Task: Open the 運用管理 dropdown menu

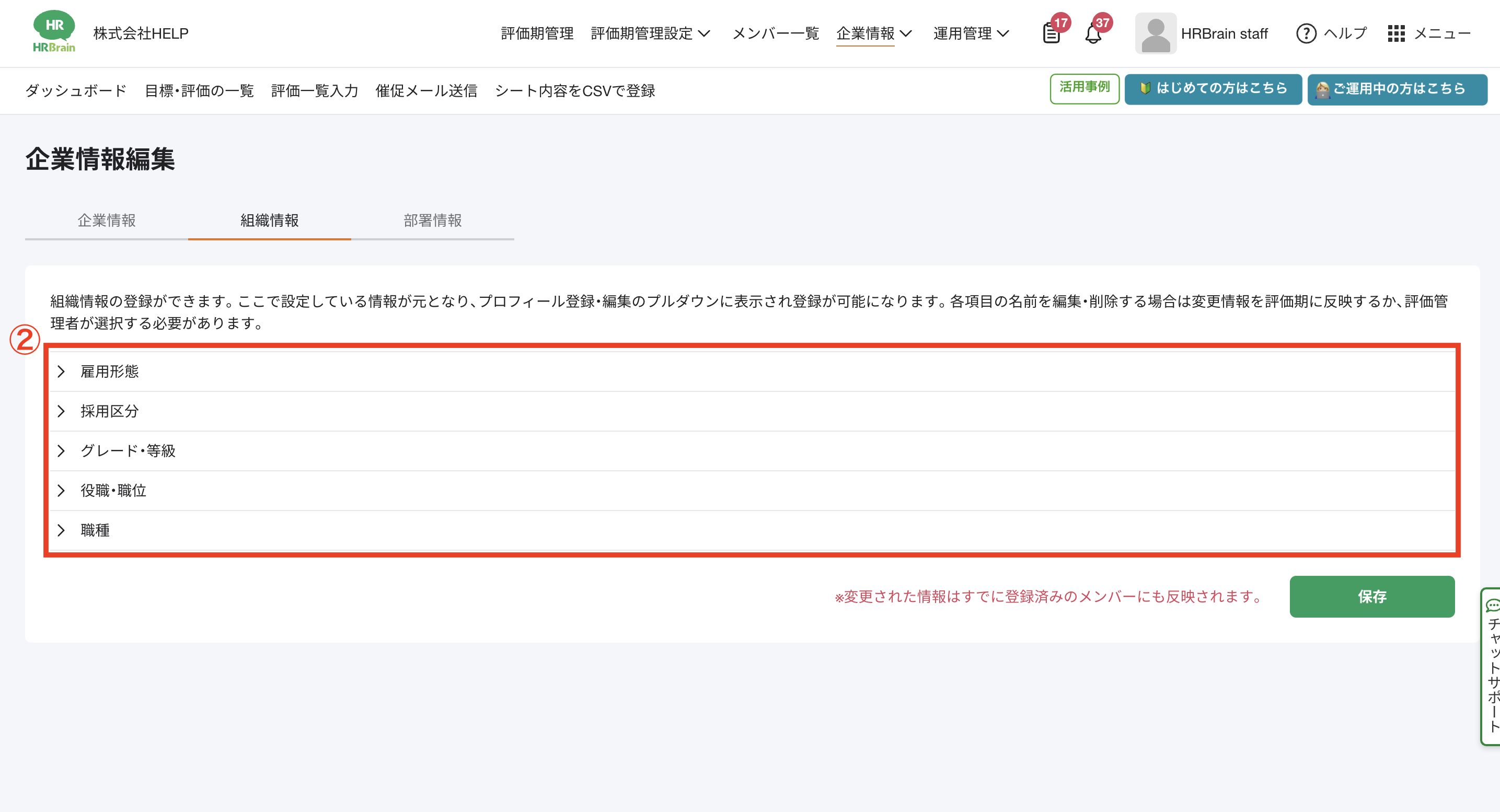Action: 971,34
